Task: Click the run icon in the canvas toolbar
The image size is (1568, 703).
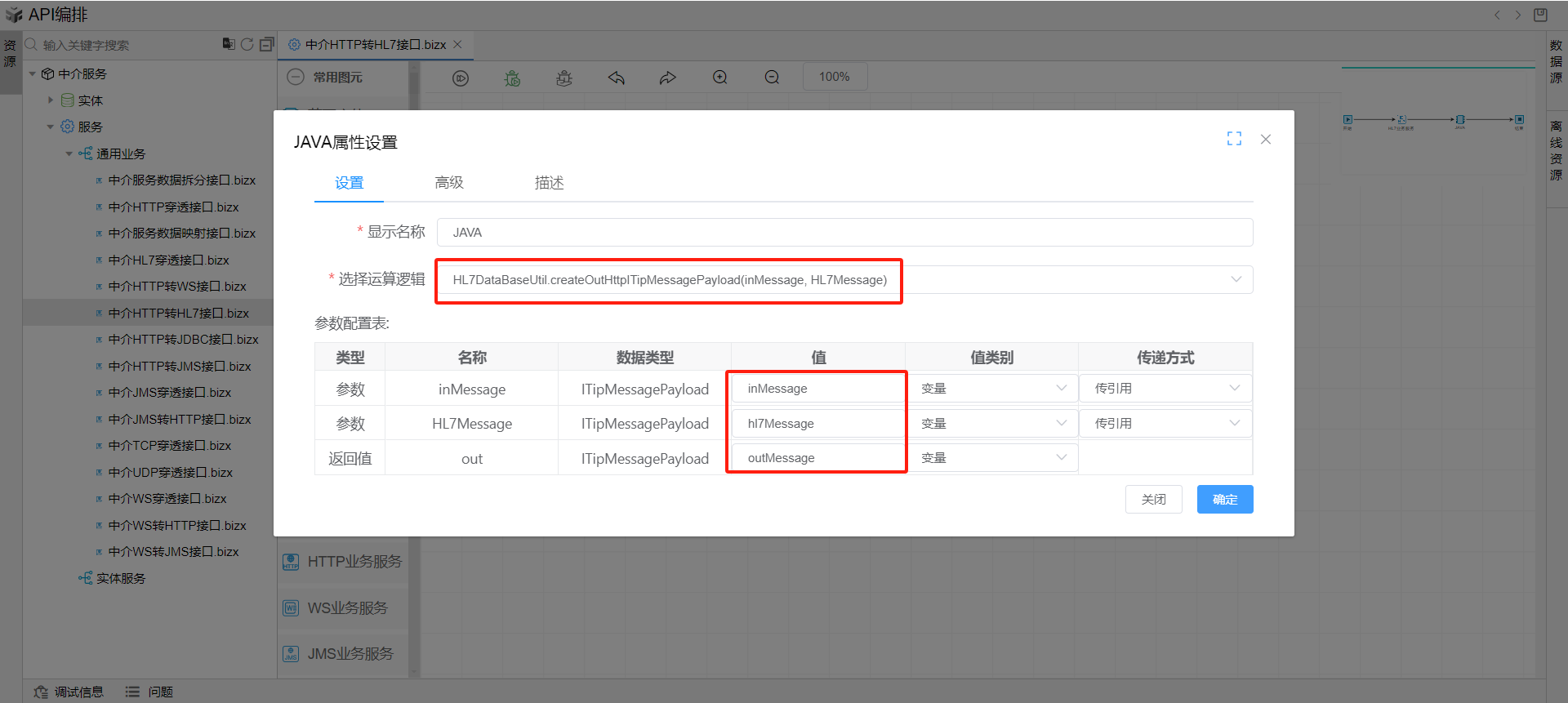Action: point(461,78)
